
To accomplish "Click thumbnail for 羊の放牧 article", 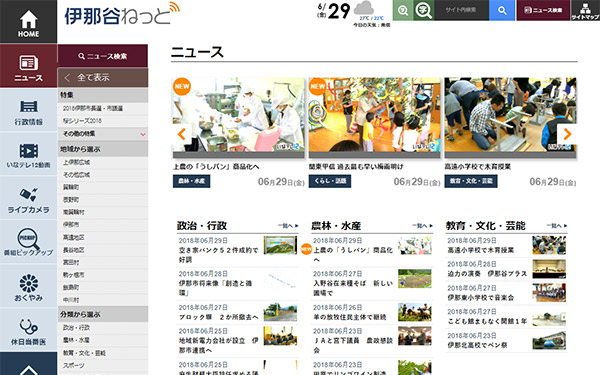I will tap(414, 312).
